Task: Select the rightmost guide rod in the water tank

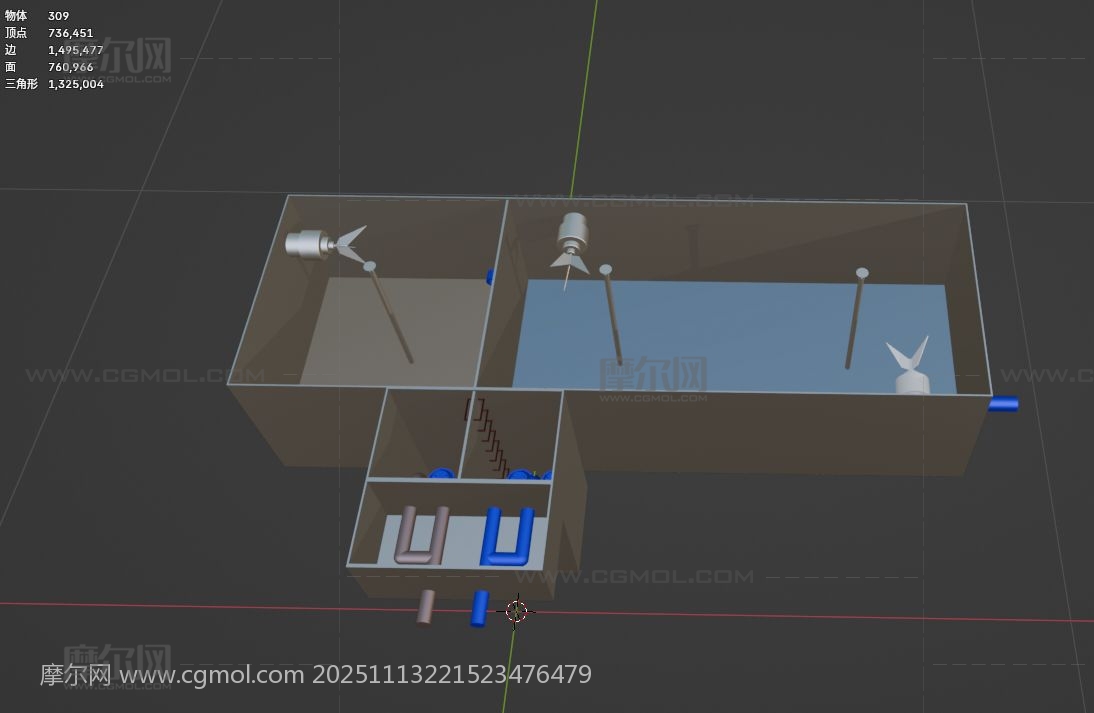Action: 855,318
